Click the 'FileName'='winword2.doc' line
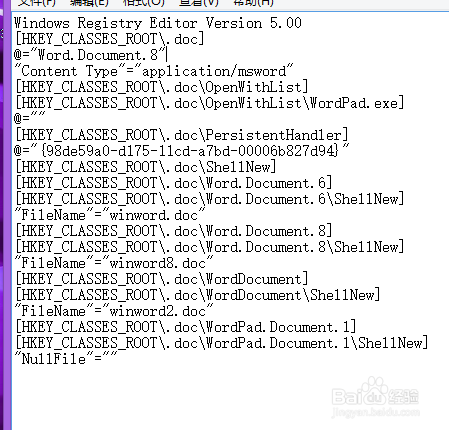Image resolution: width=449 pixels, height=430 pixels. pyautogui.click(x=114, y=311)
